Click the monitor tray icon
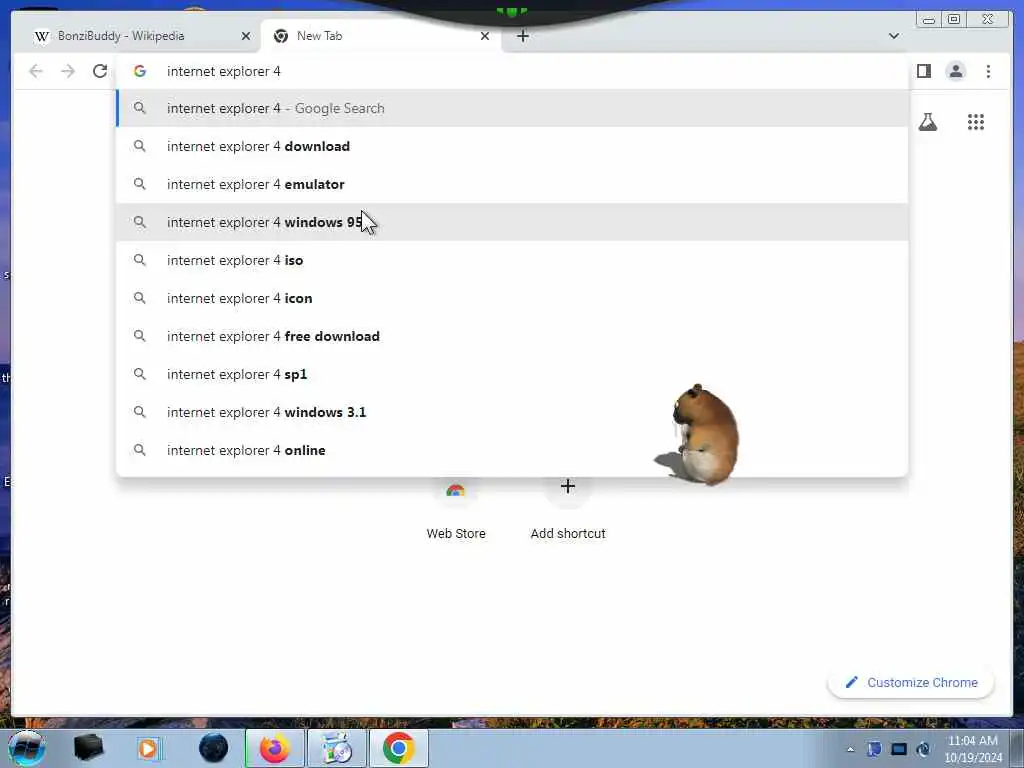 click(x=899, y=749)
